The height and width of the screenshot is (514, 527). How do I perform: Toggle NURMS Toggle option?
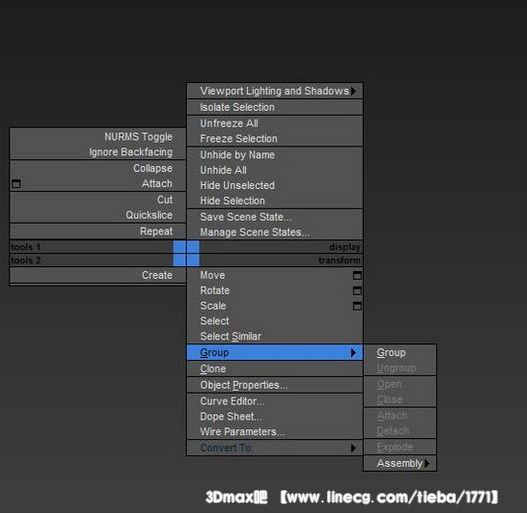(x=98, y=137)
